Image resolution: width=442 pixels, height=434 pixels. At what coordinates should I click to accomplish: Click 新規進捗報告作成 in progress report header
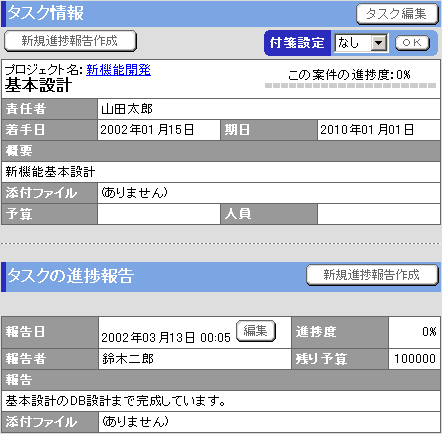(372, 275)
